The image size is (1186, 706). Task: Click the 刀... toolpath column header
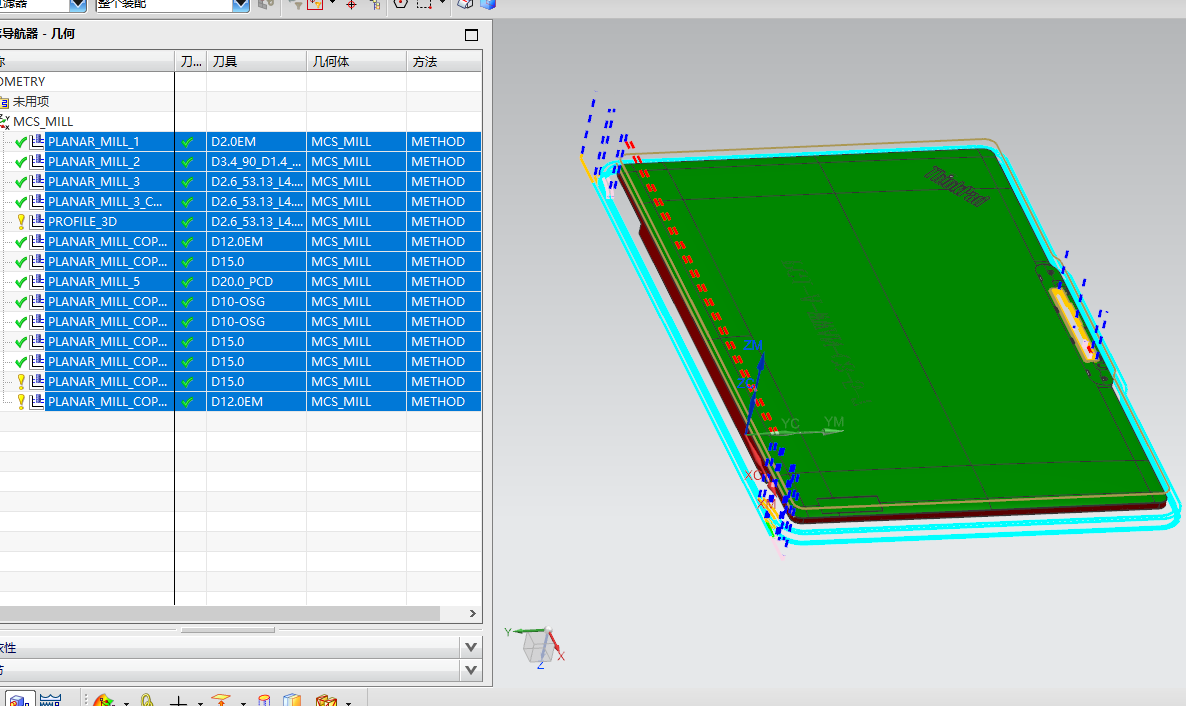tap(191, 61)
